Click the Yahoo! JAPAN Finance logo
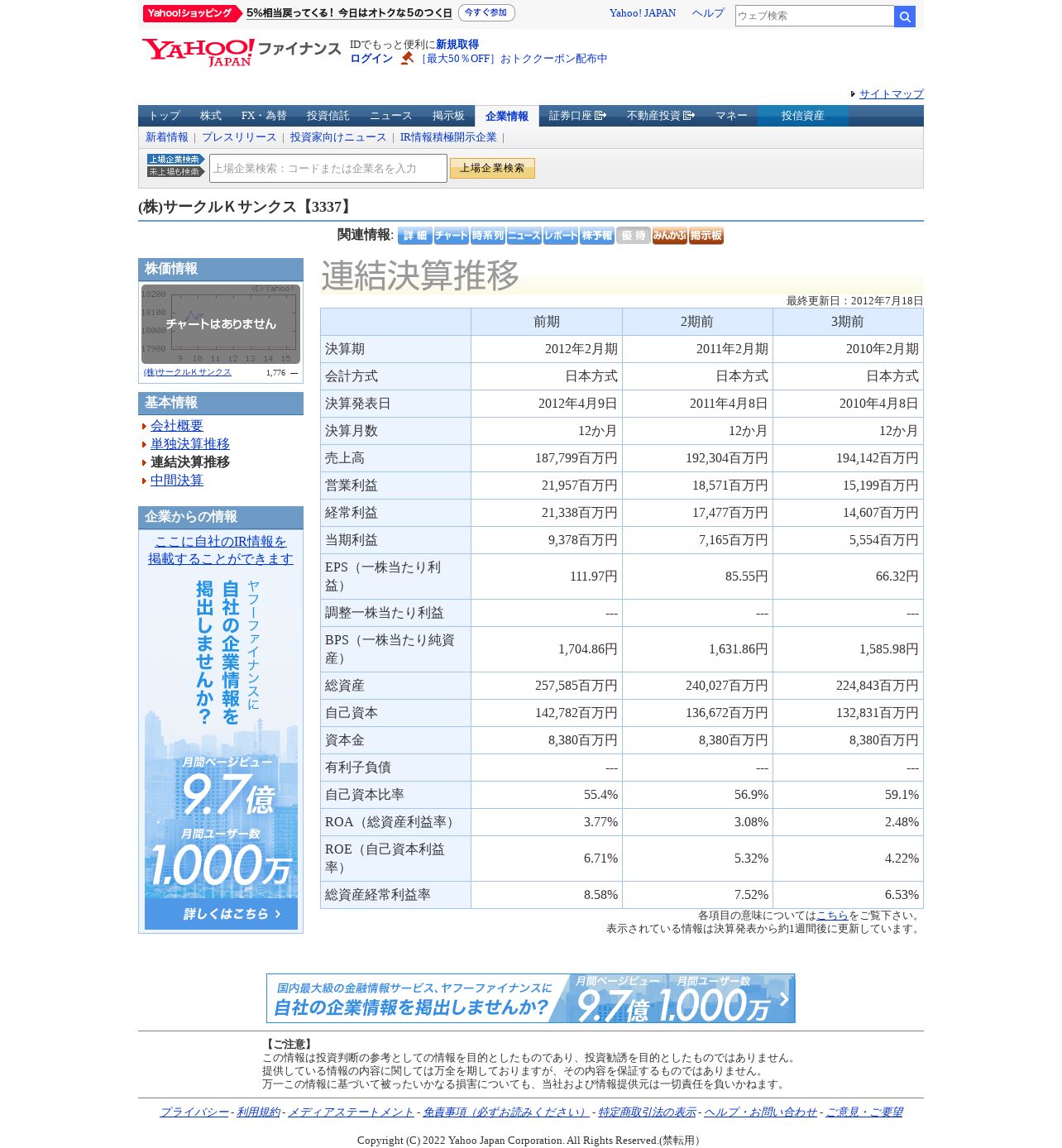The image size is (1062, 1148). [241, 52]
